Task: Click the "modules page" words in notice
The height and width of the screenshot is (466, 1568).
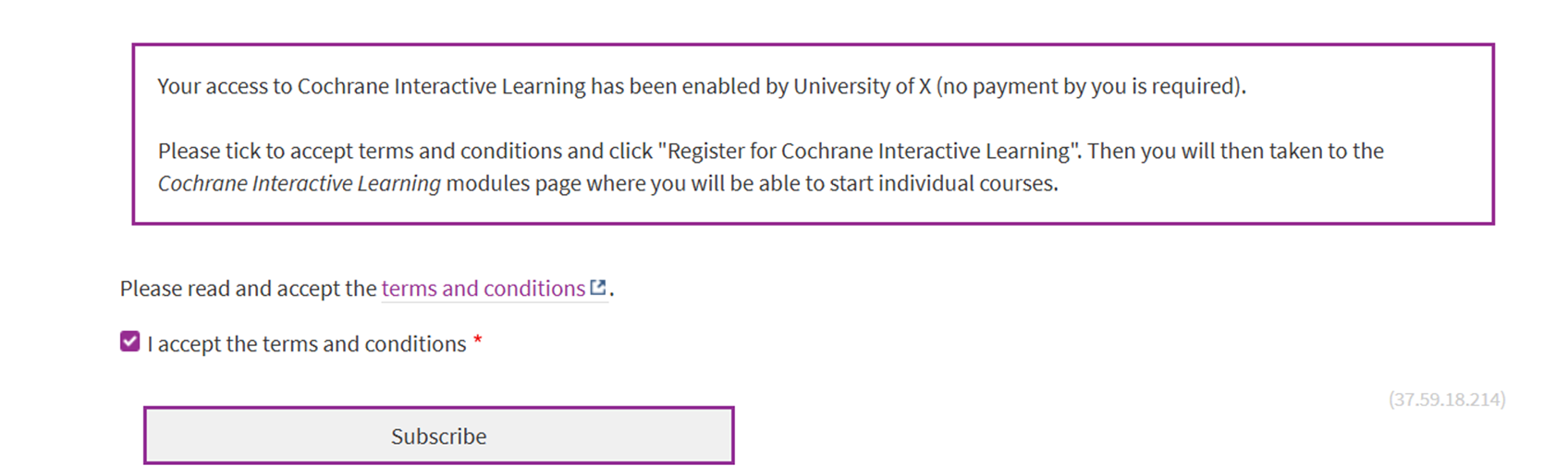Action: click(512, 183)
